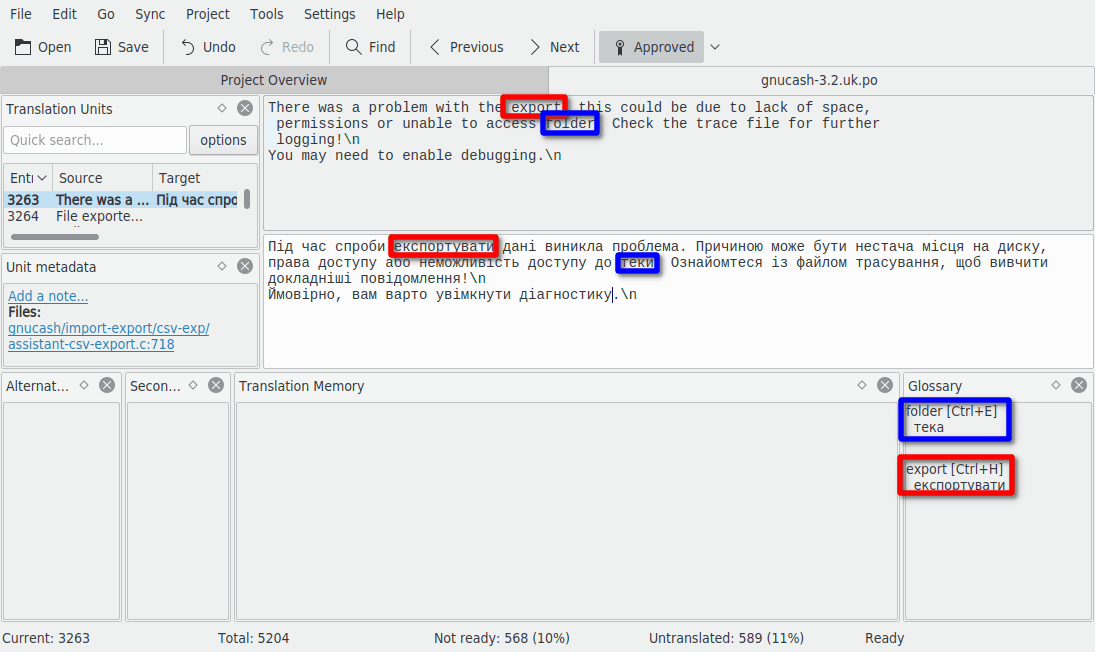1095x652 pixels.
Task: Close the Translation Units panel
Action: (x=245, y=109)
